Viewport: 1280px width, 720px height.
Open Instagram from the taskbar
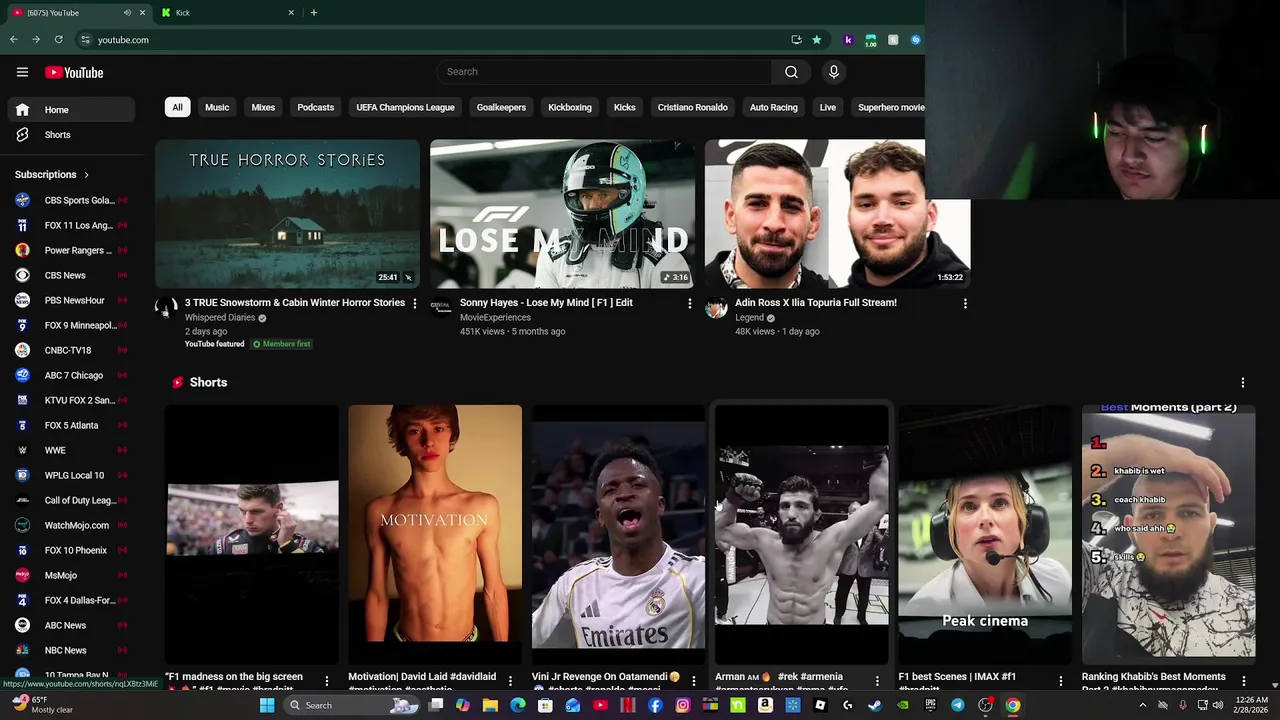pos(682,705)
